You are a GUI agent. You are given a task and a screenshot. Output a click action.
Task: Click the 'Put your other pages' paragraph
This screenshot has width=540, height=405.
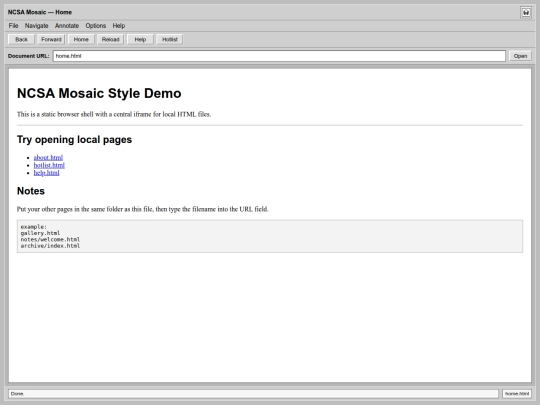(143, 209)
